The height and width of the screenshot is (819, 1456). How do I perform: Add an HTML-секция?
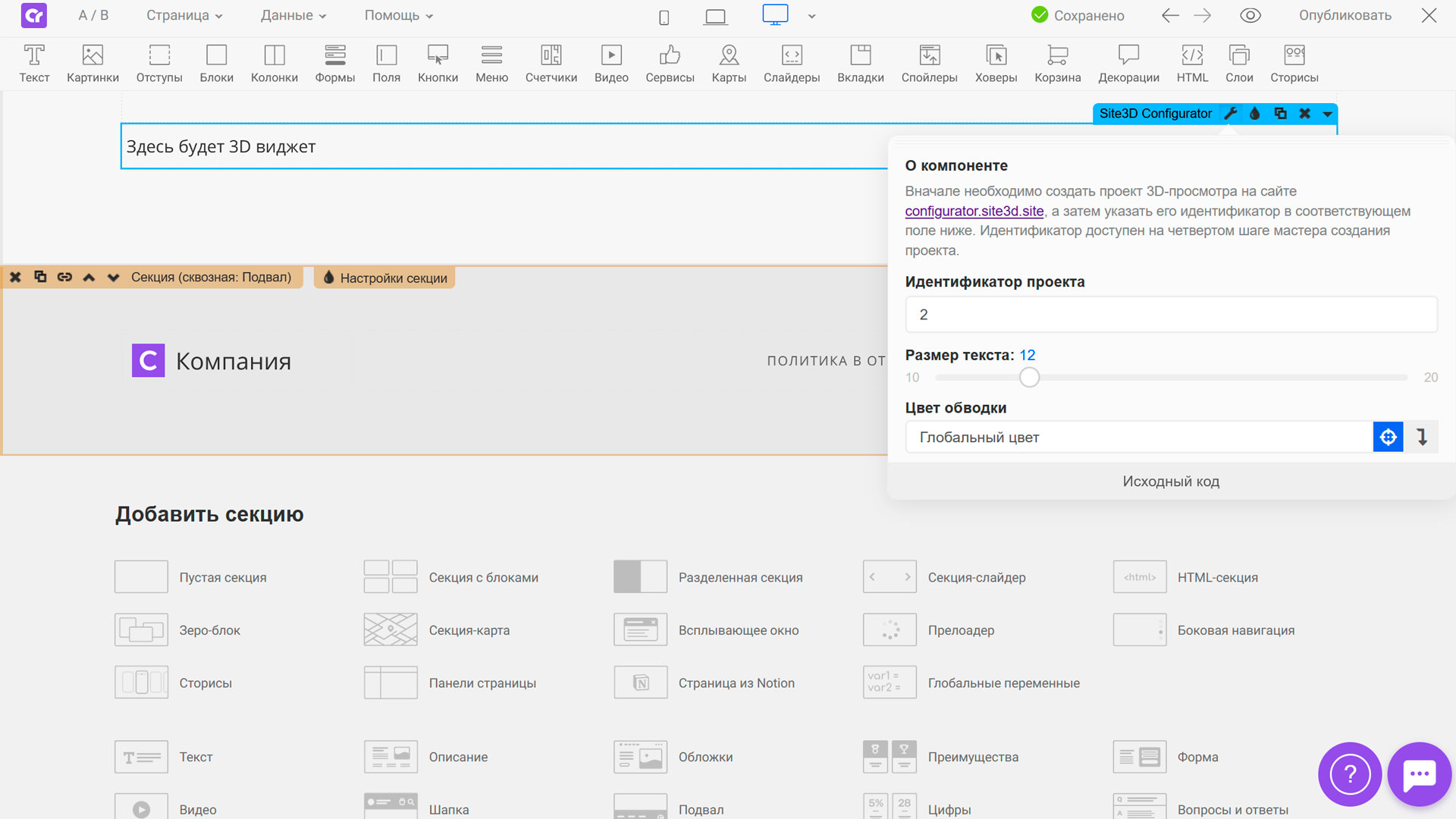pos(1185,577)
